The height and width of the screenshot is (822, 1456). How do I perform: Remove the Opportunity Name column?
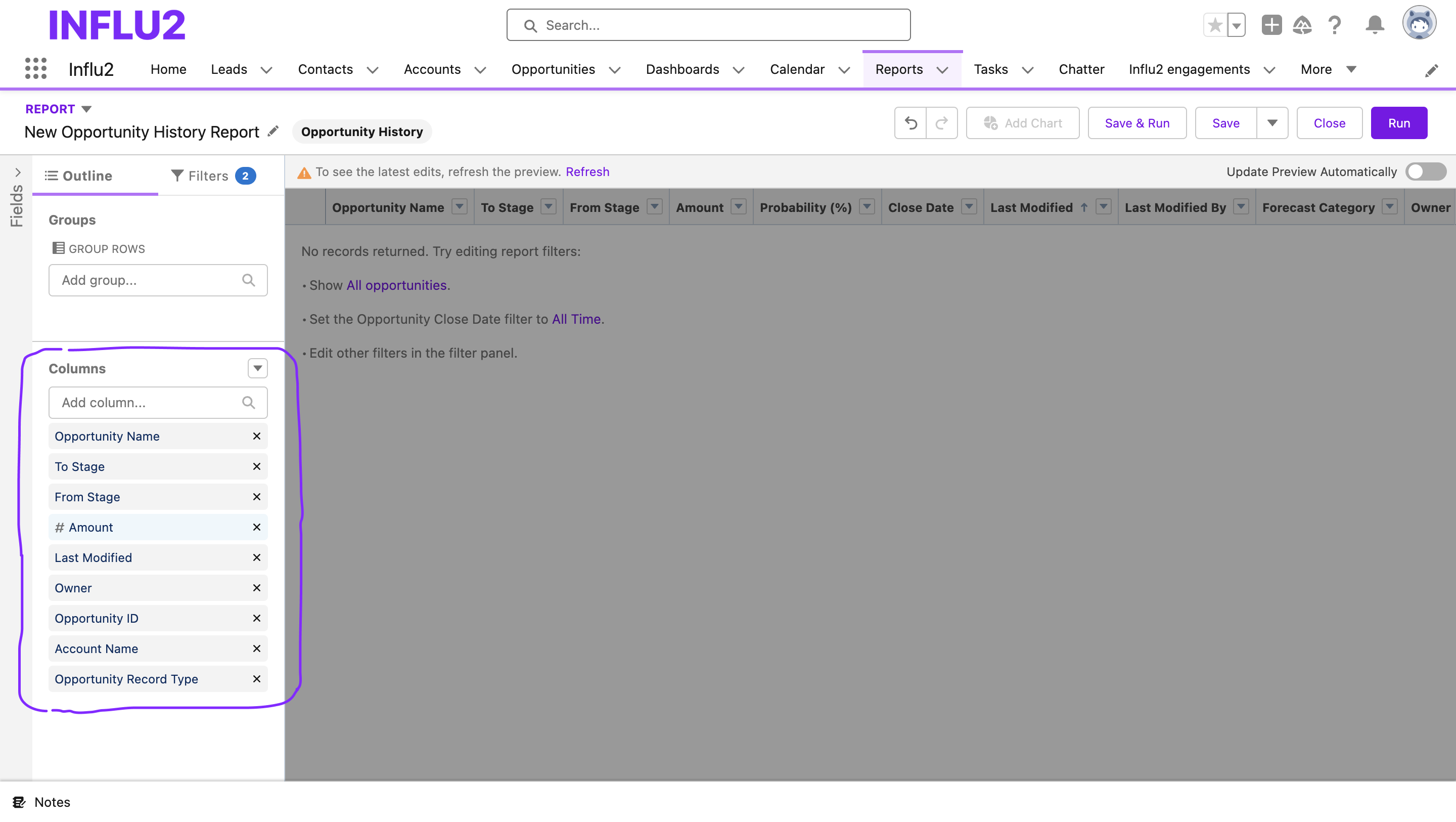(x=257, y=436)
